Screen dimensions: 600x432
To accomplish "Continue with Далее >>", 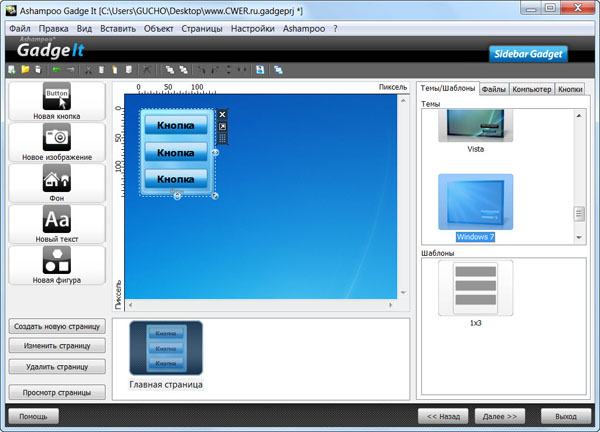I will pyautogui.click(x=500, y=416).
